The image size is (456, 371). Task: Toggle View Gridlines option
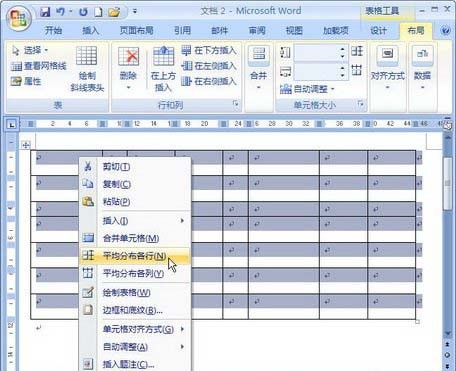click(39, 66)
